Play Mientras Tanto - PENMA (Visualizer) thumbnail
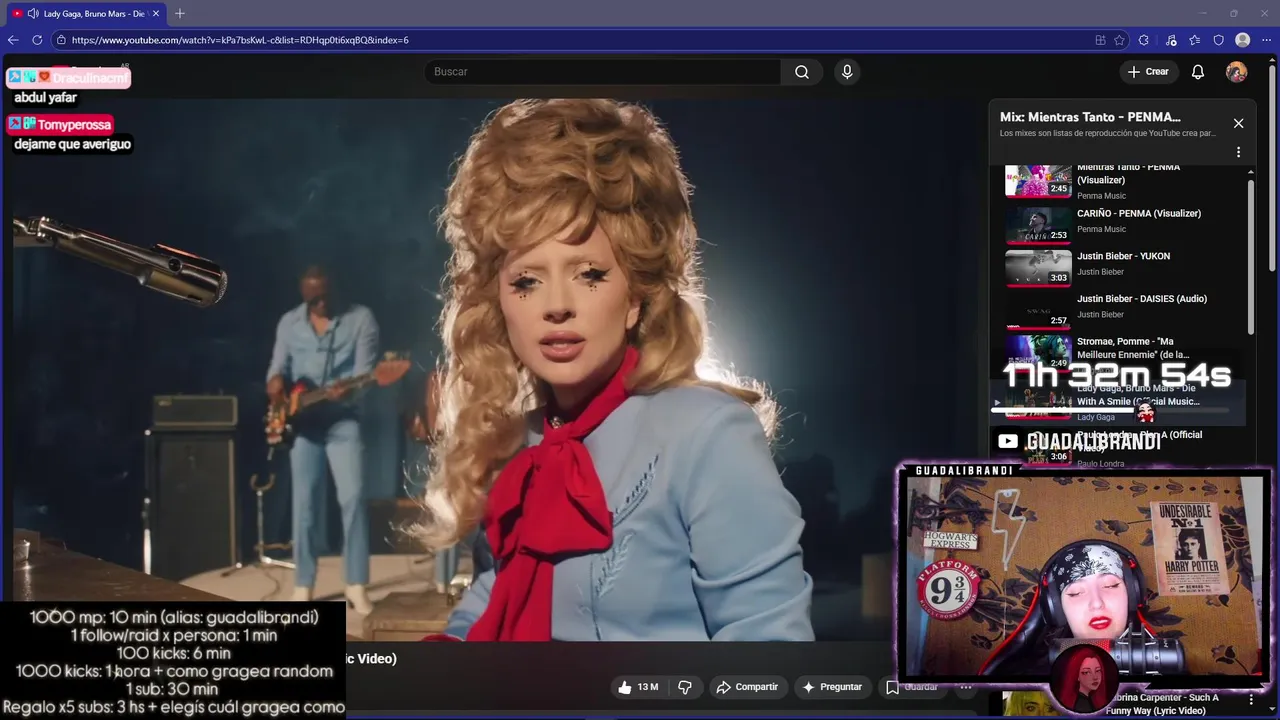Screen dimensions: 1280x720 1038,180
